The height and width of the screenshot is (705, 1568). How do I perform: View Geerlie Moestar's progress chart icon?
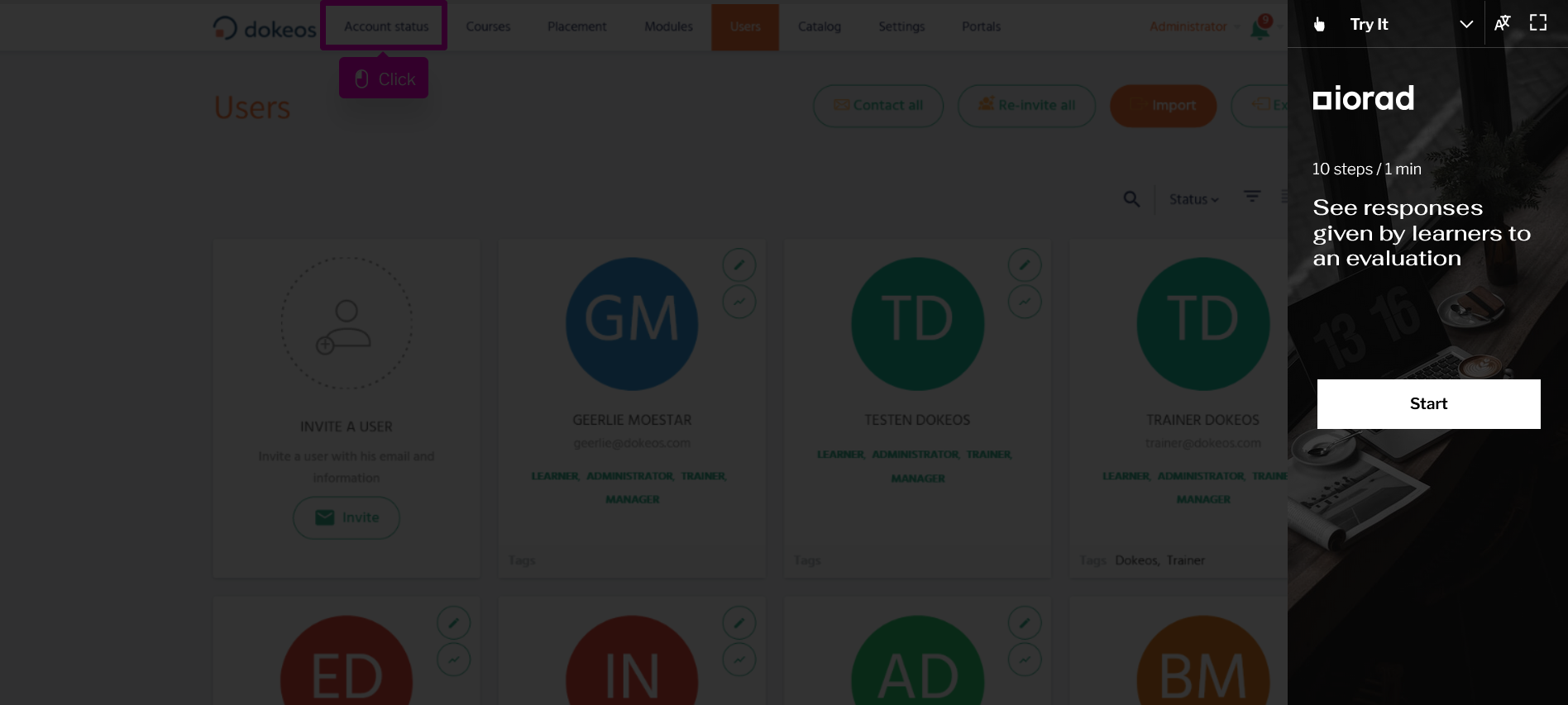click(x=739, y=302)
